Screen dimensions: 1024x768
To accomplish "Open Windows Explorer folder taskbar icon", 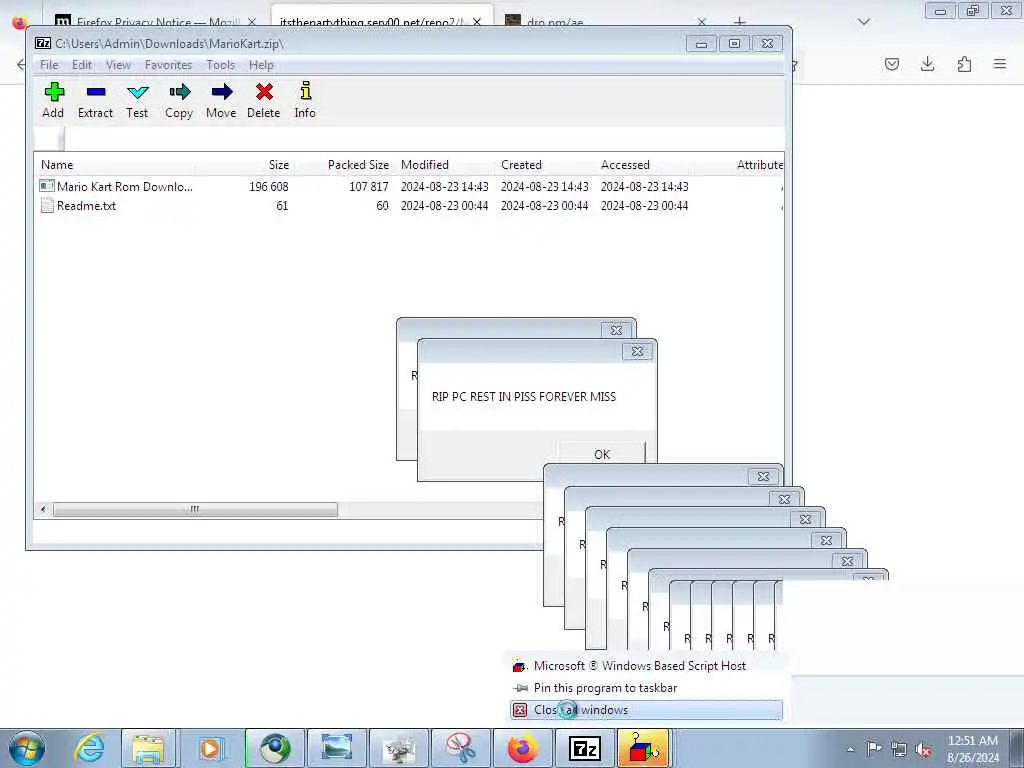I will [x=149, y=748].
